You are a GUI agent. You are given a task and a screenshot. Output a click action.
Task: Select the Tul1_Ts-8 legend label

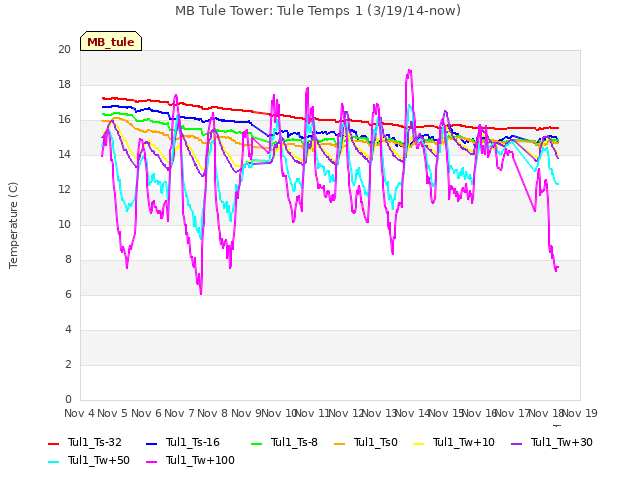pos(294,442)
